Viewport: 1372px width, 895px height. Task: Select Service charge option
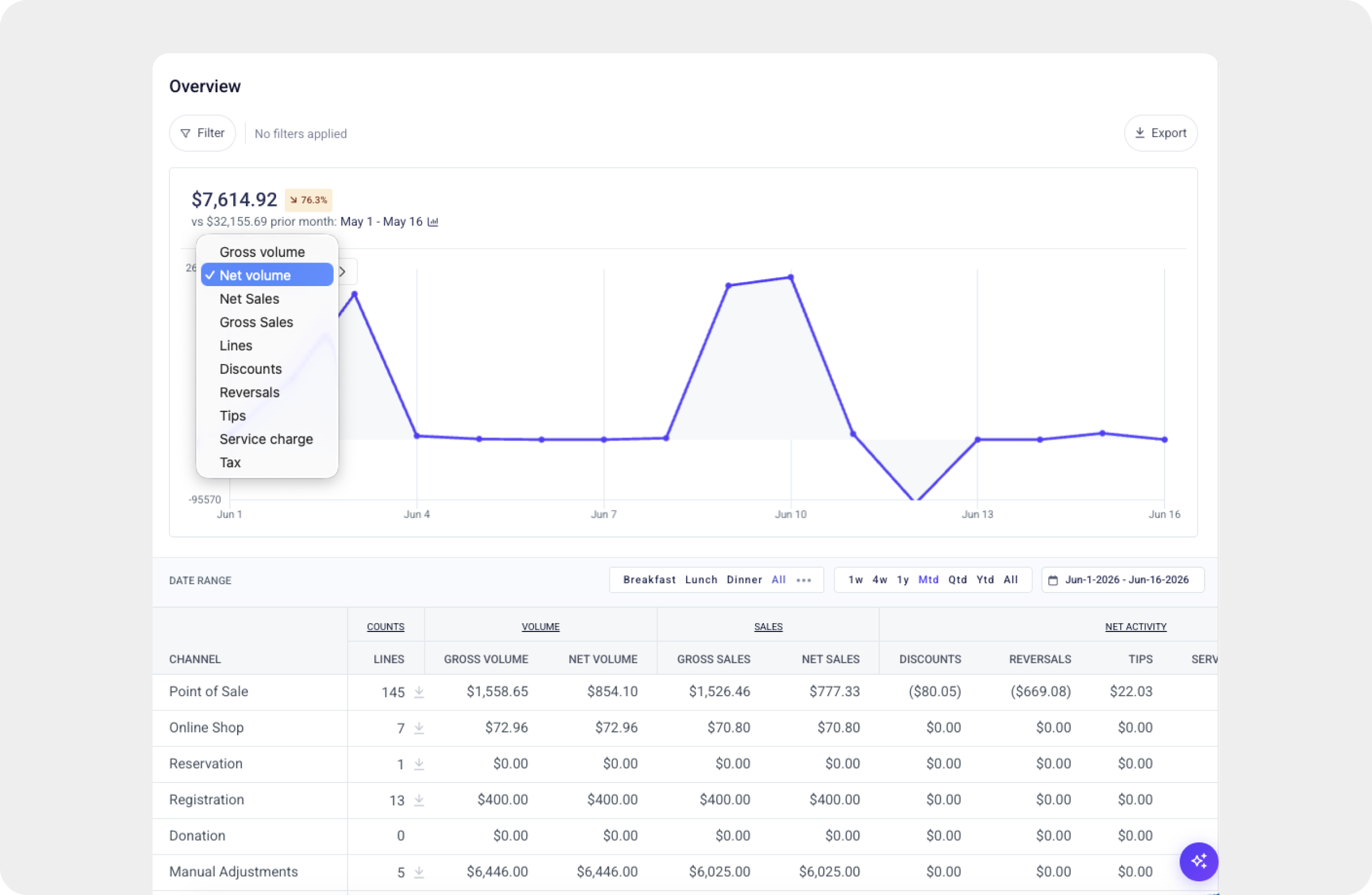pos(267,439)
